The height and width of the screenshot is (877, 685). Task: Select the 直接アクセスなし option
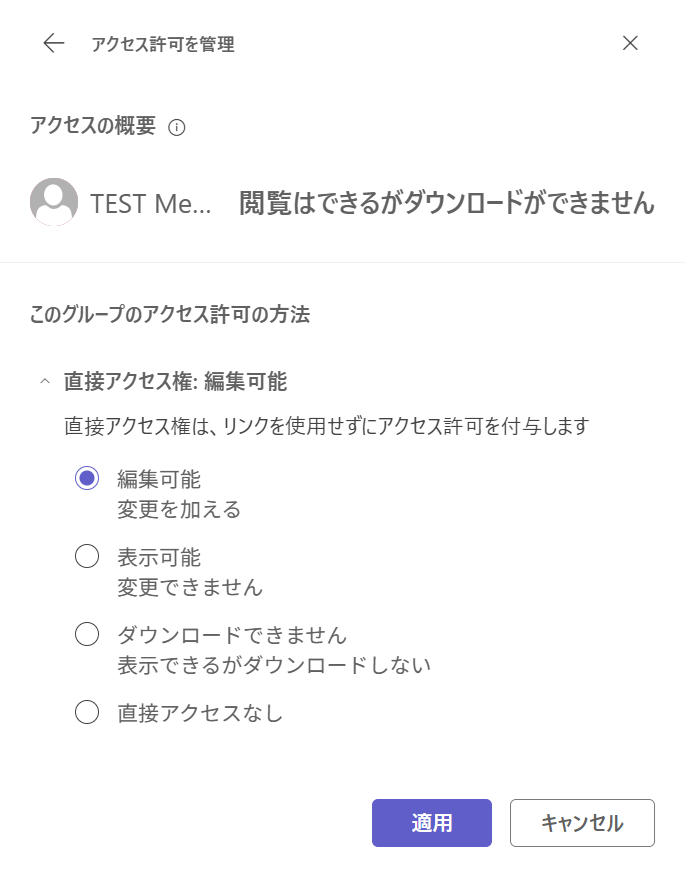[x=87, y=713]
